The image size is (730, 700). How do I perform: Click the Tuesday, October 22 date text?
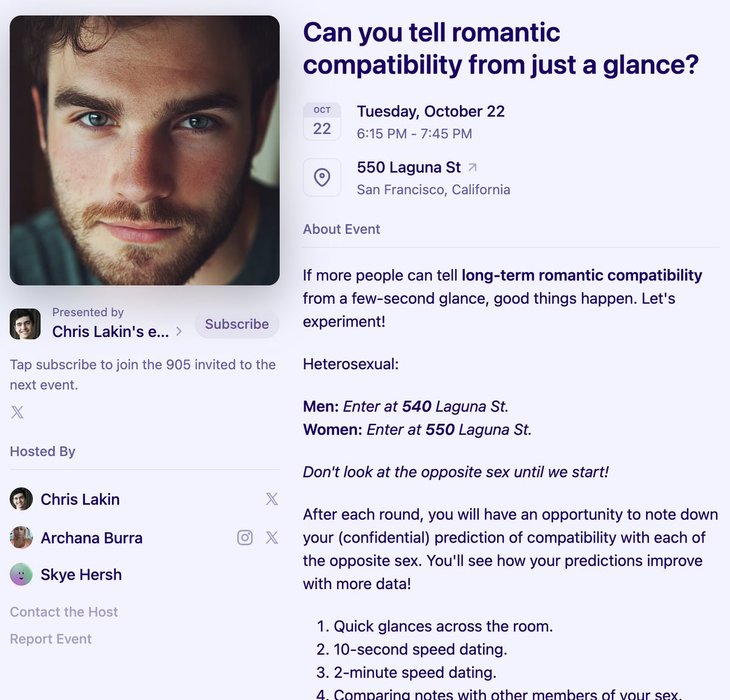430,111
